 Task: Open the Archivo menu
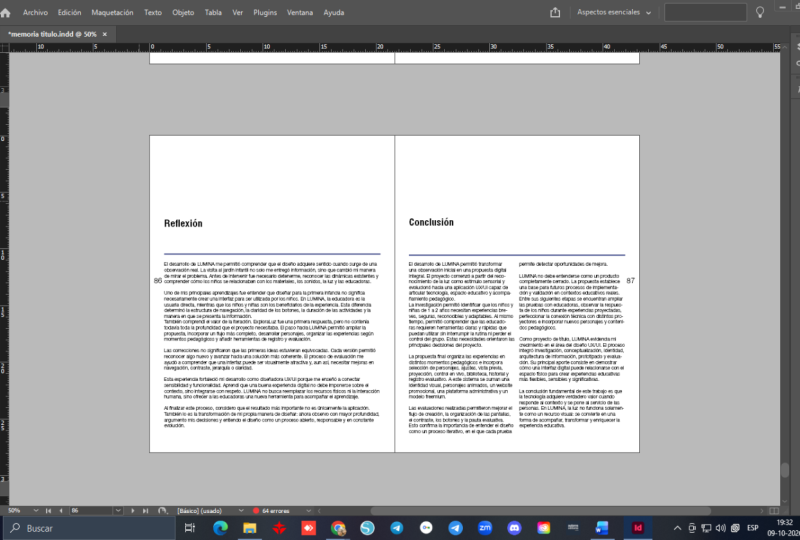(35, 12)
